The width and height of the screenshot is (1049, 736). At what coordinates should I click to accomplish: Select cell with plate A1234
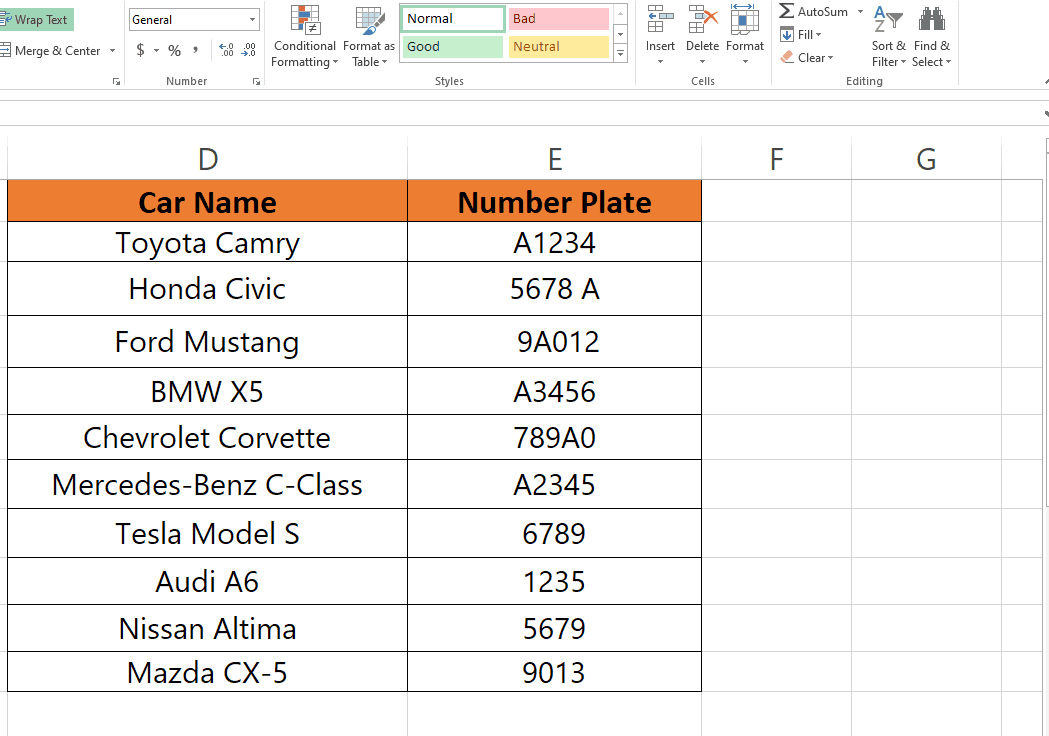[x=555, y=242]
